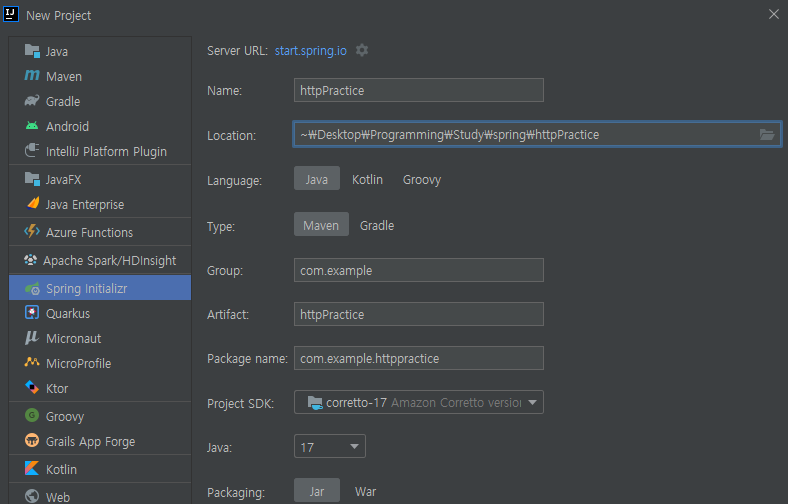The width and height of the screenshot is (788, 504).
Task: Select Micronaut generator in sidebar
Action: (x=100, y=338)
